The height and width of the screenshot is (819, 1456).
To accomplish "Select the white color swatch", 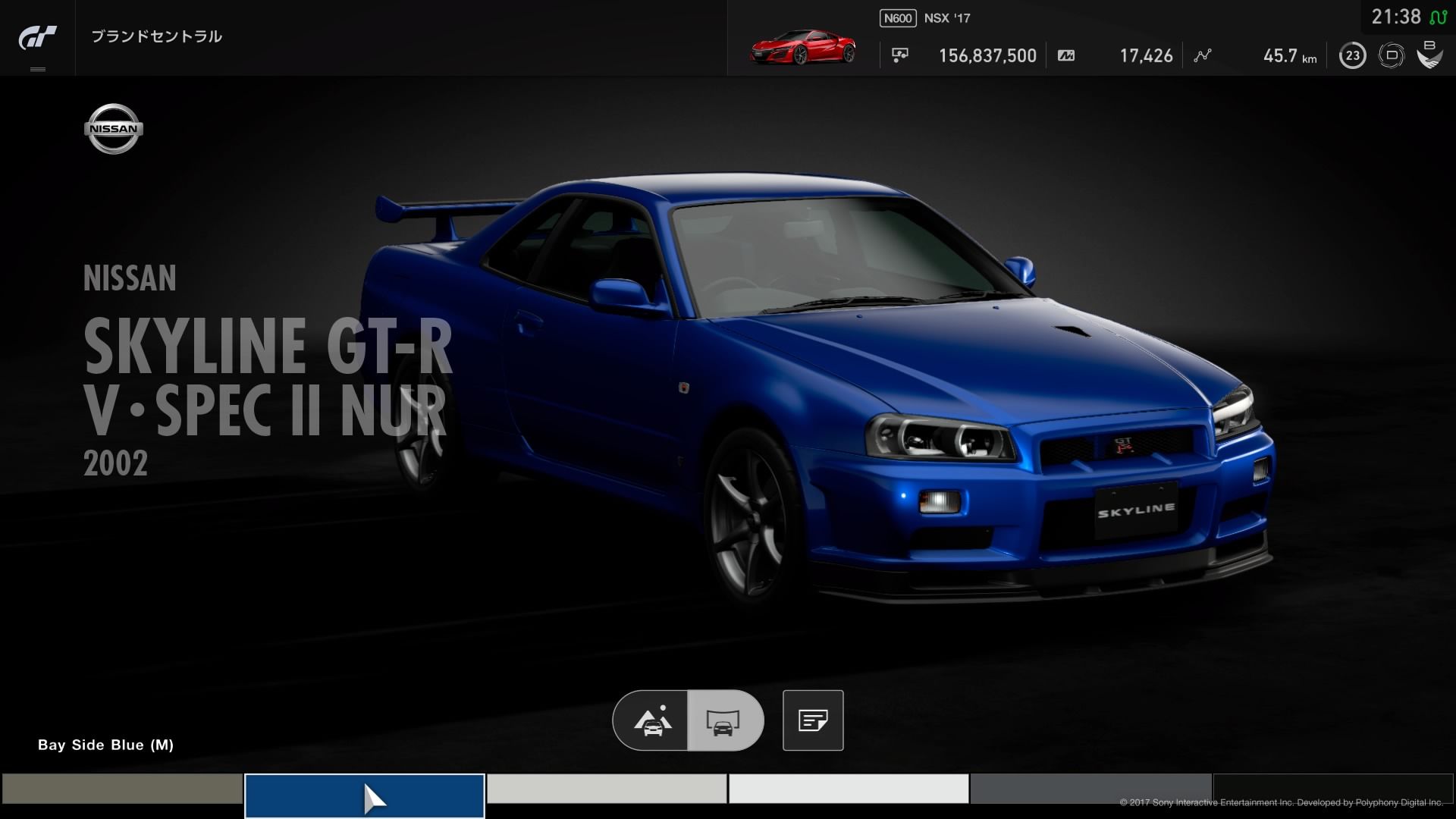I will (x=849, y=789).
